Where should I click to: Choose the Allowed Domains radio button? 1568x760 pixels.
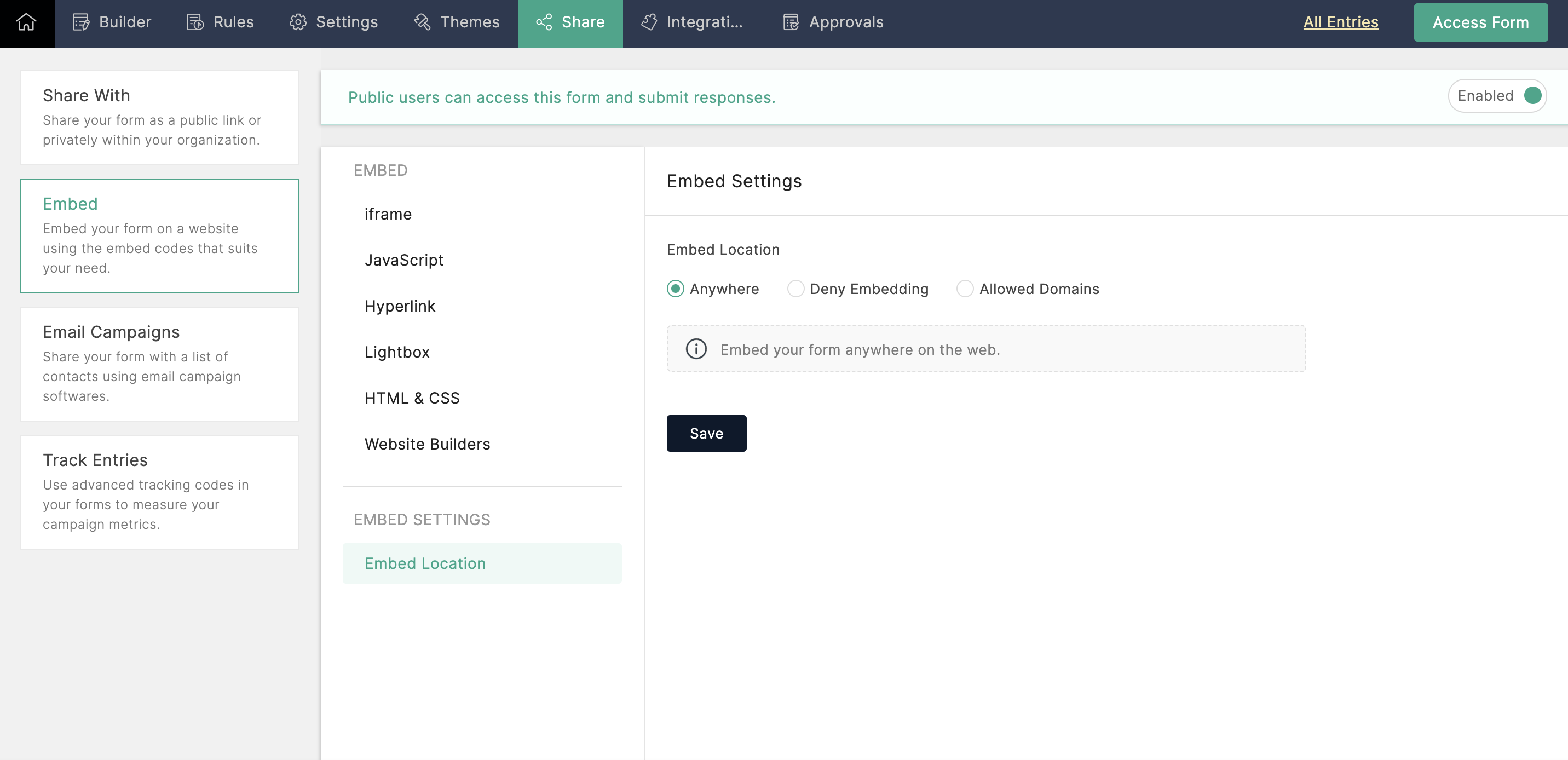pos(964,289)
